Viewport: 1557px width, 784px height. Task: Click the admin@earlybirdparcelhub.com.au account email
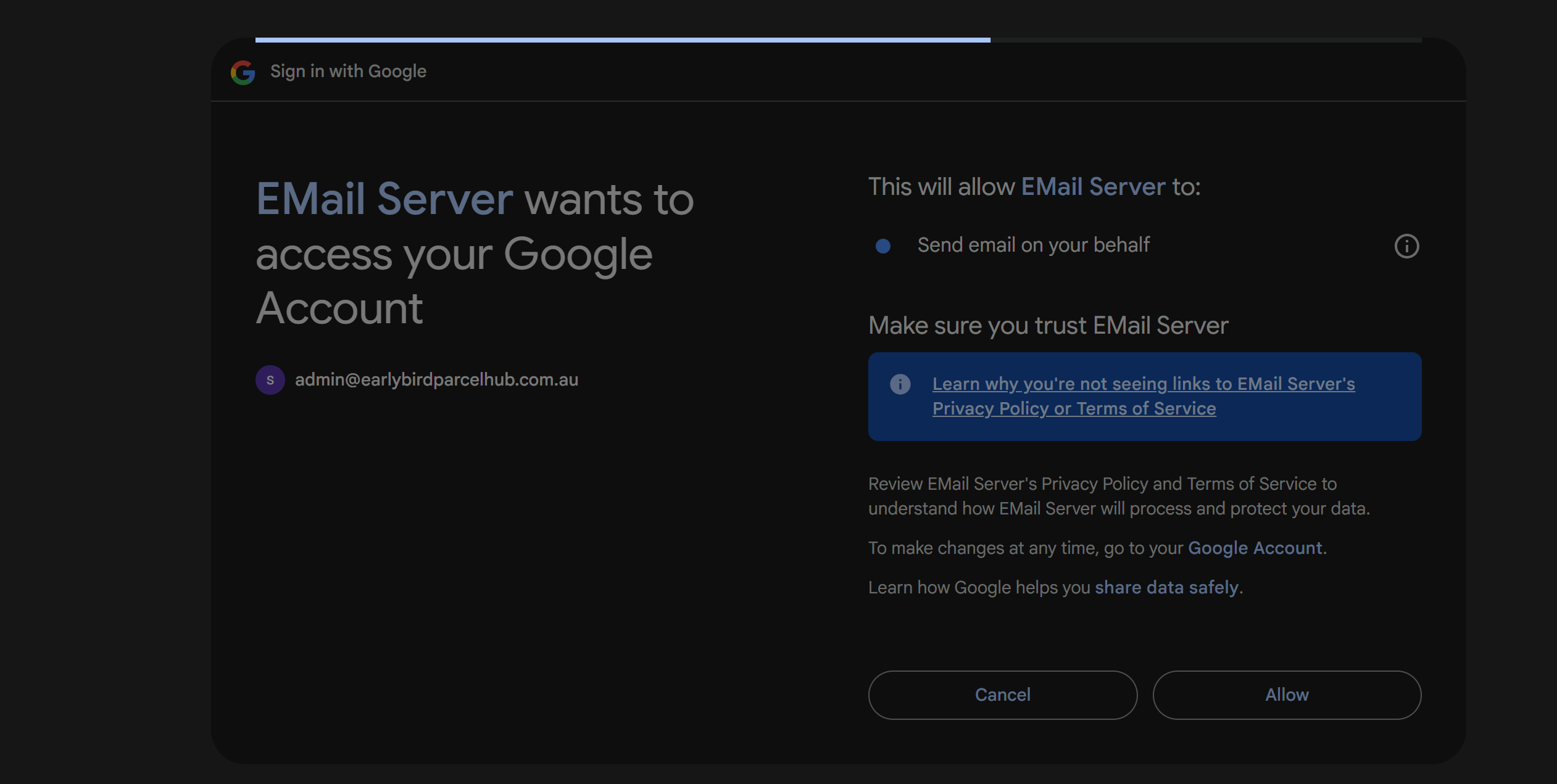pyautogui.click(x=436, y=380)
